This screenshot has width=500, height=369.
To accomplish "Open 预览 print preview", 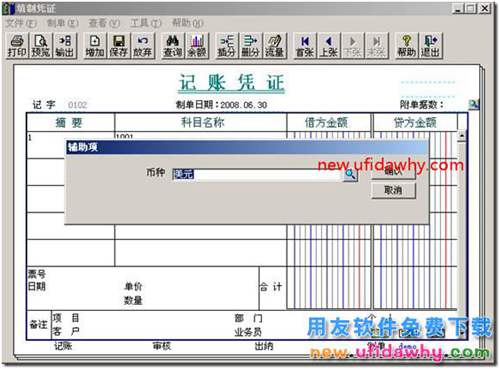I will (40, 46).
